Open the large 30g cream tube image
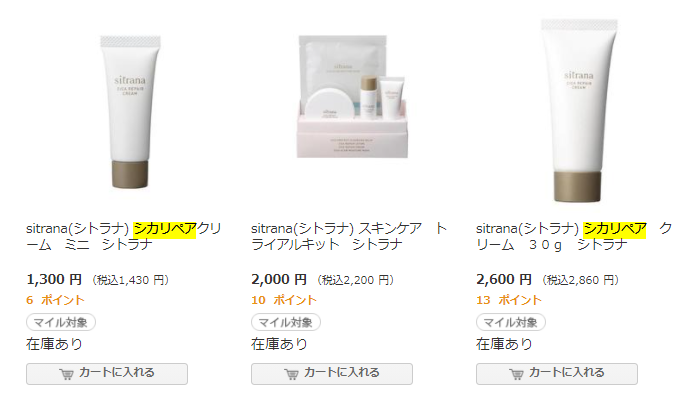 [x=578, y=110]
